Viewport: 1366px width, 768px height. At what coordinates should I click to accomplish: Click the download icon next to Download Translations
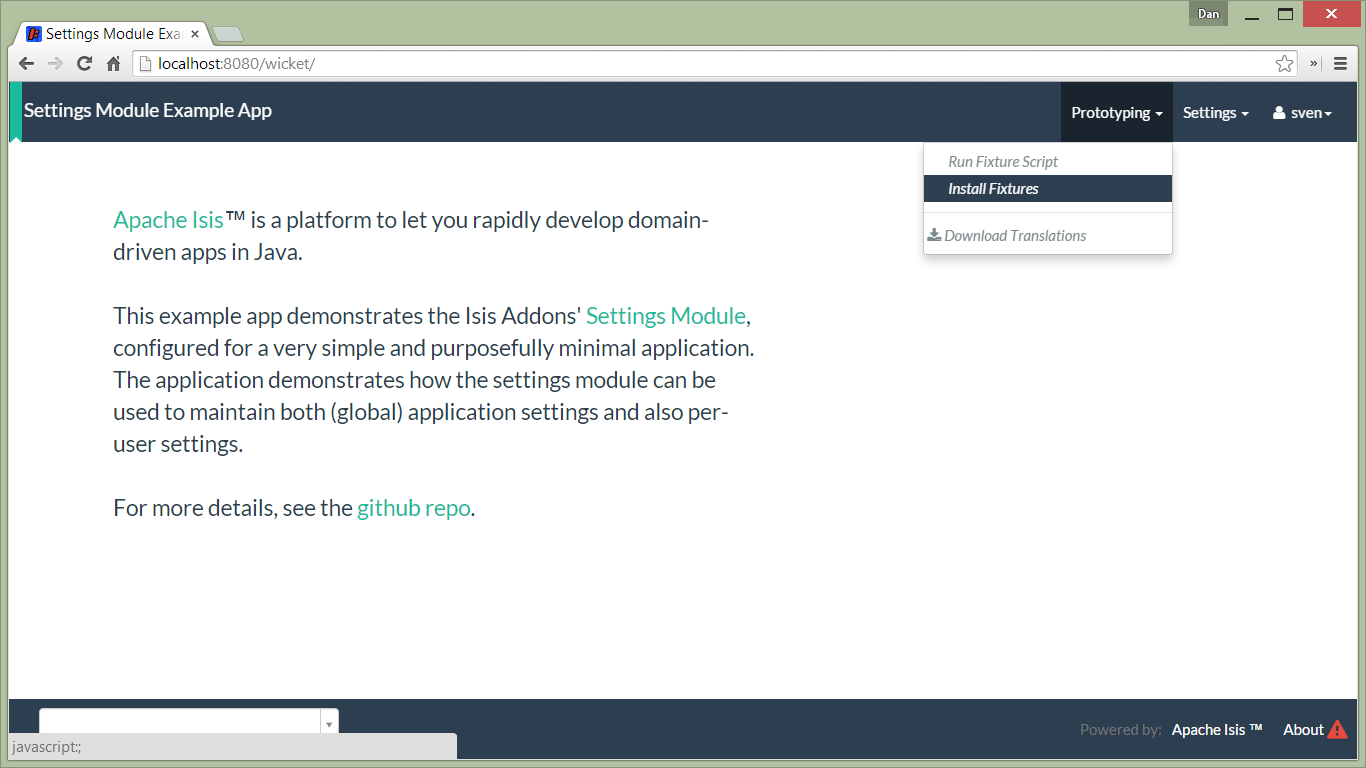pyautogui.click(x=934, y=235)
